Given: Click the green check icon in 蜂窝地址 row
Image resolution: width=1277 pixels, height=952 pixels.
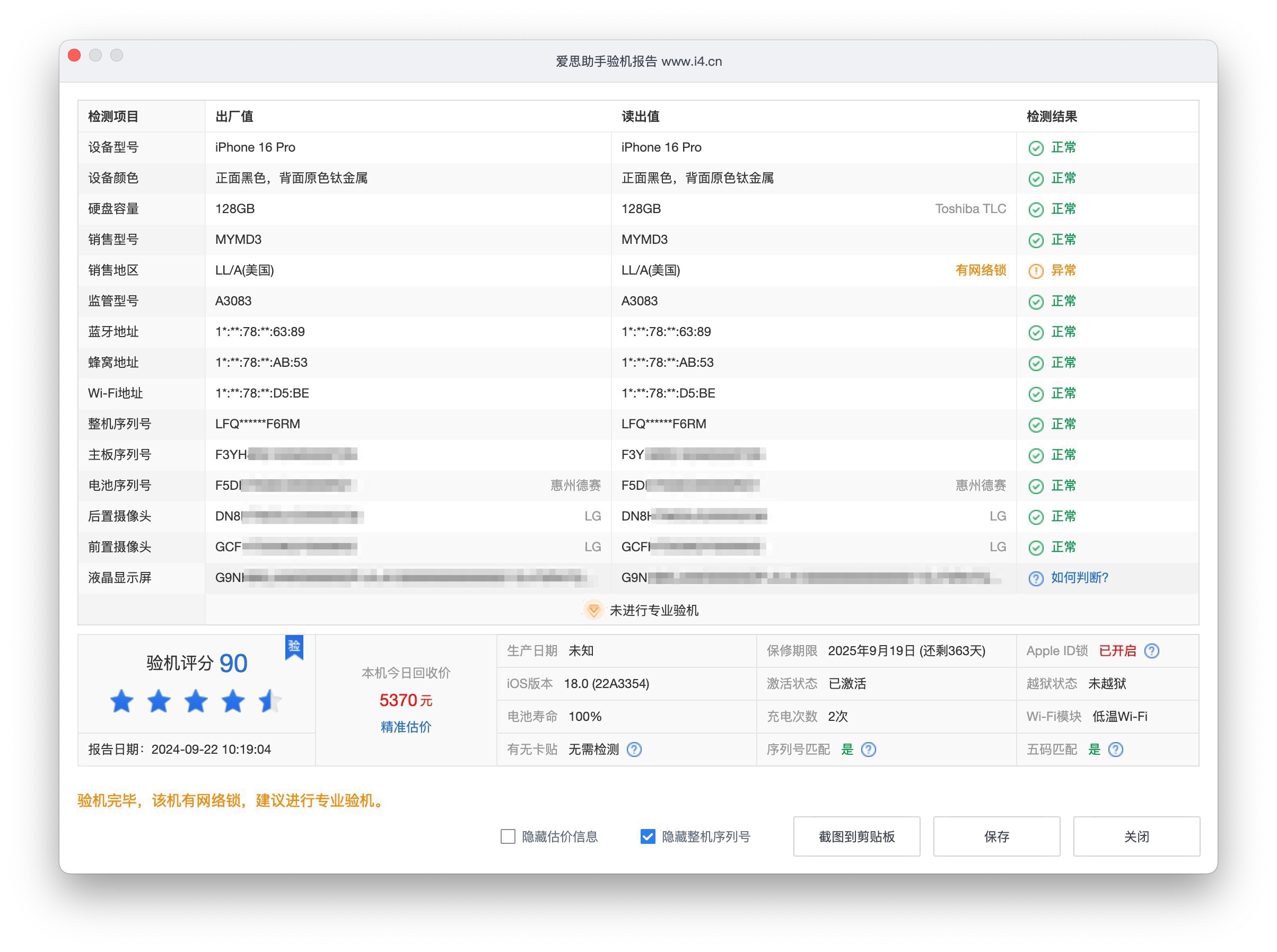Looking at the screenshot, I should (1035, 363).
